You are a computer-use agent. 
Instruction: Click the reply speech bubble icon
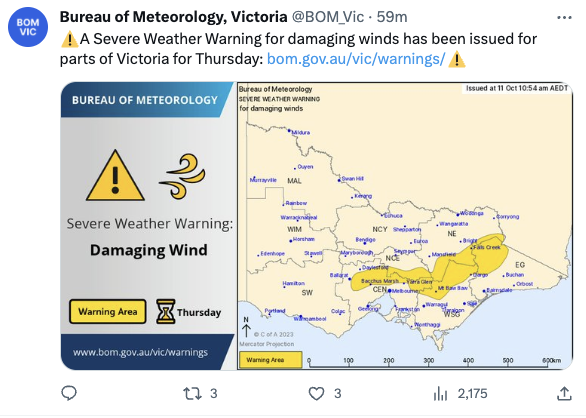click(x=69, y=393)
